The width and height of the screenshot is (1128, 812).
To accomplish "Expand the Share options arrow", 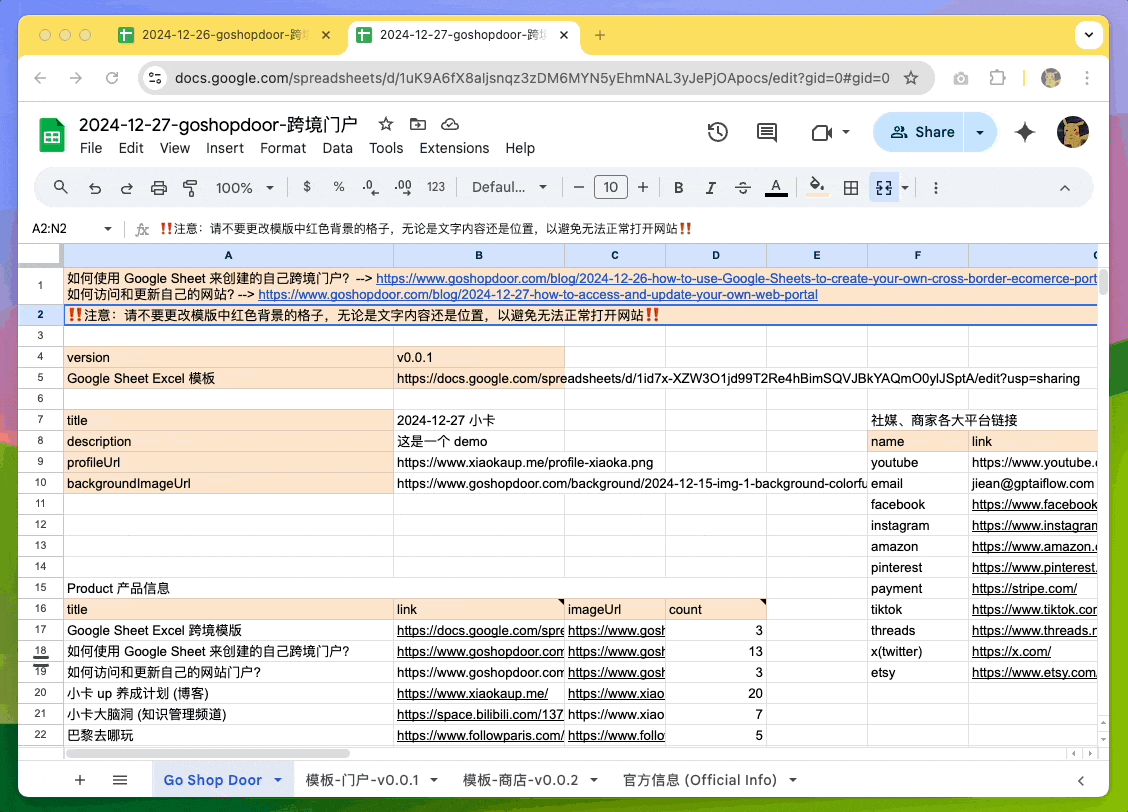I will click(x=980, y=132).
